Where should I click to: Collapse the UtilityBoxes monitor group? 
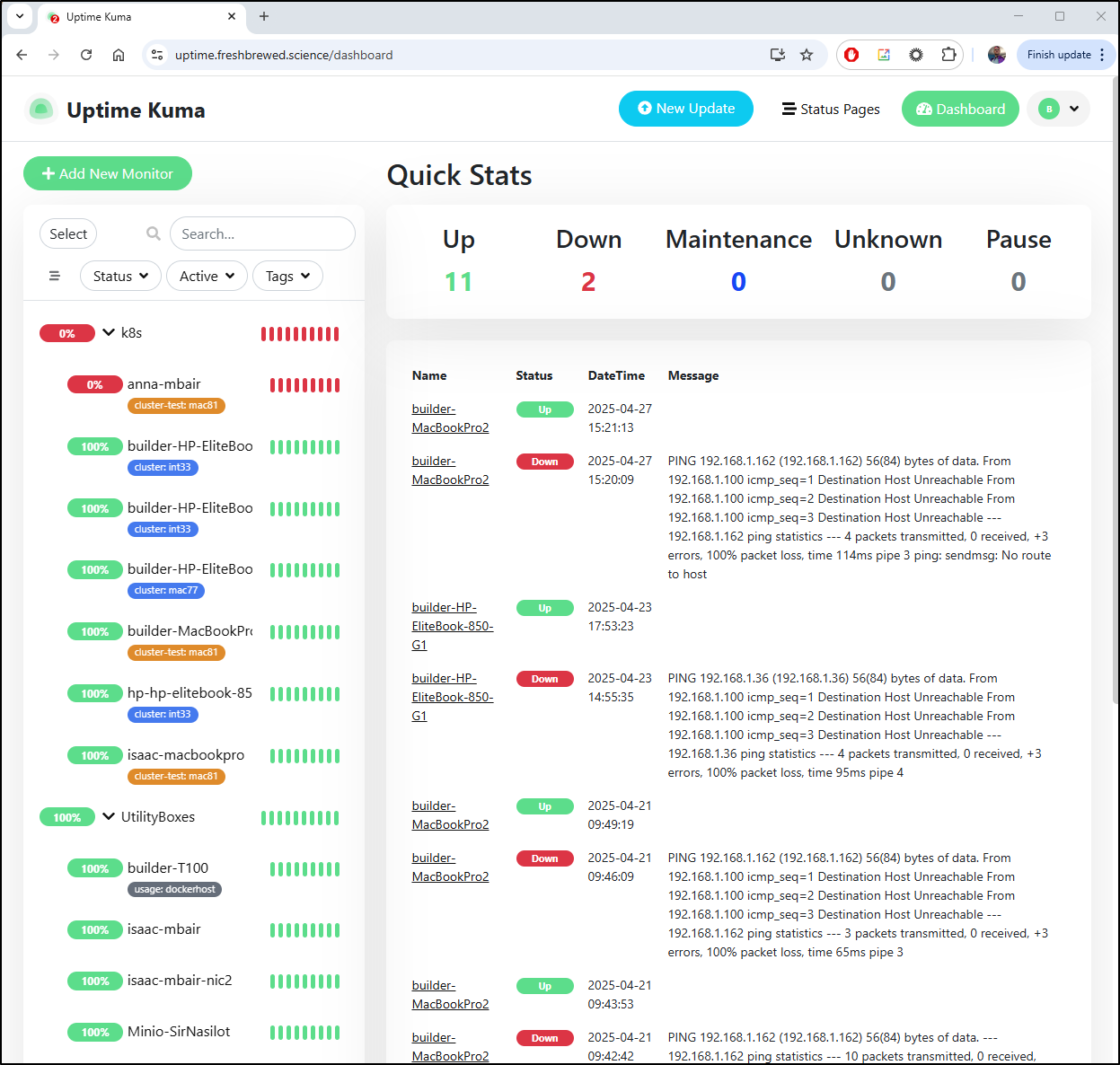(109, 816)
